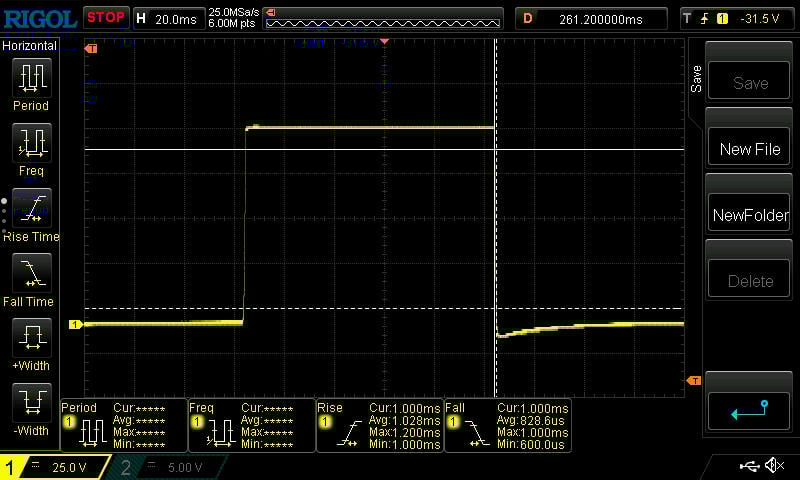Click the USB status icon

coord(749,466)
